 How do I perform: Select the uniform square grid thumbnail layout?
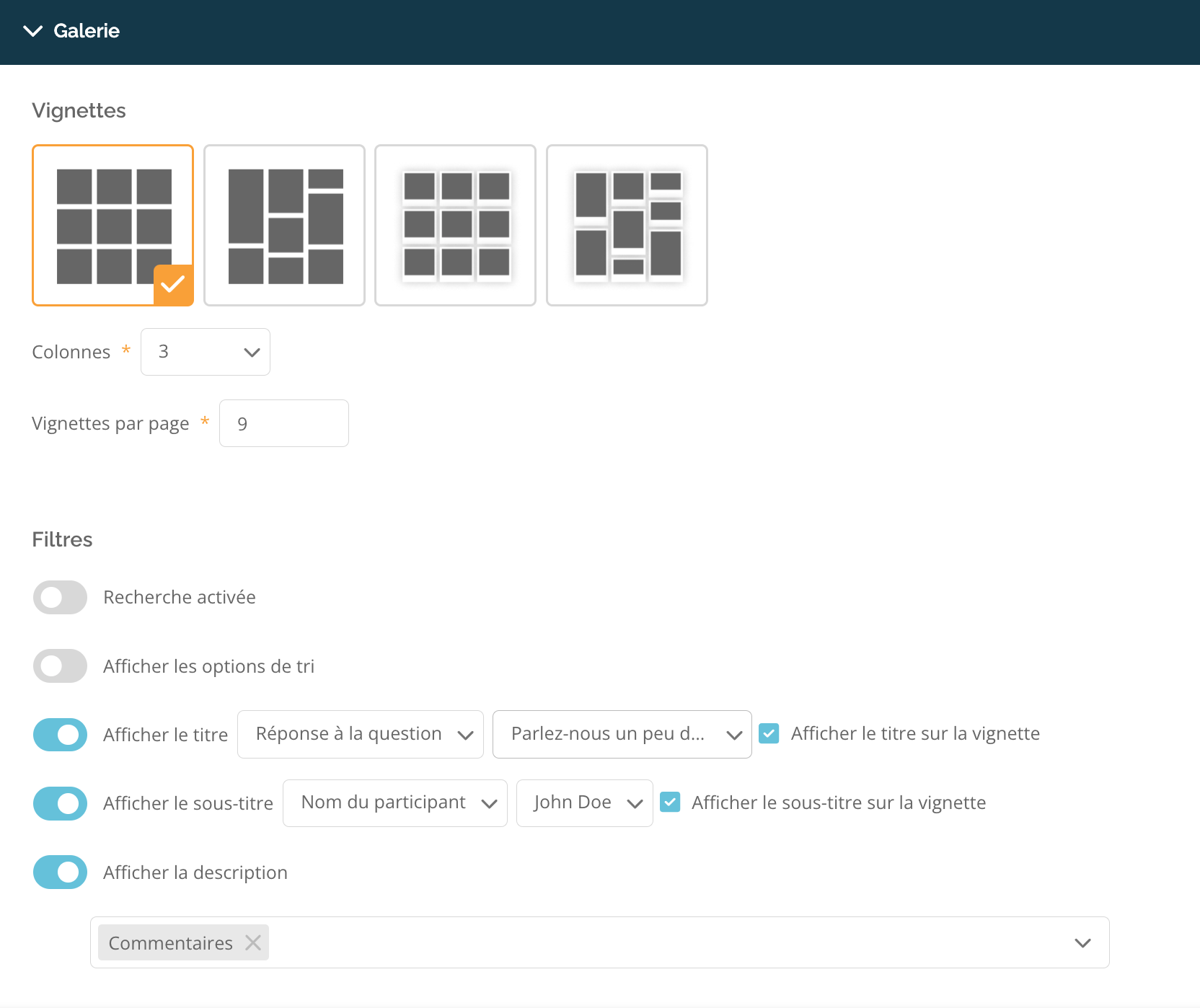[x=112, y=225]
